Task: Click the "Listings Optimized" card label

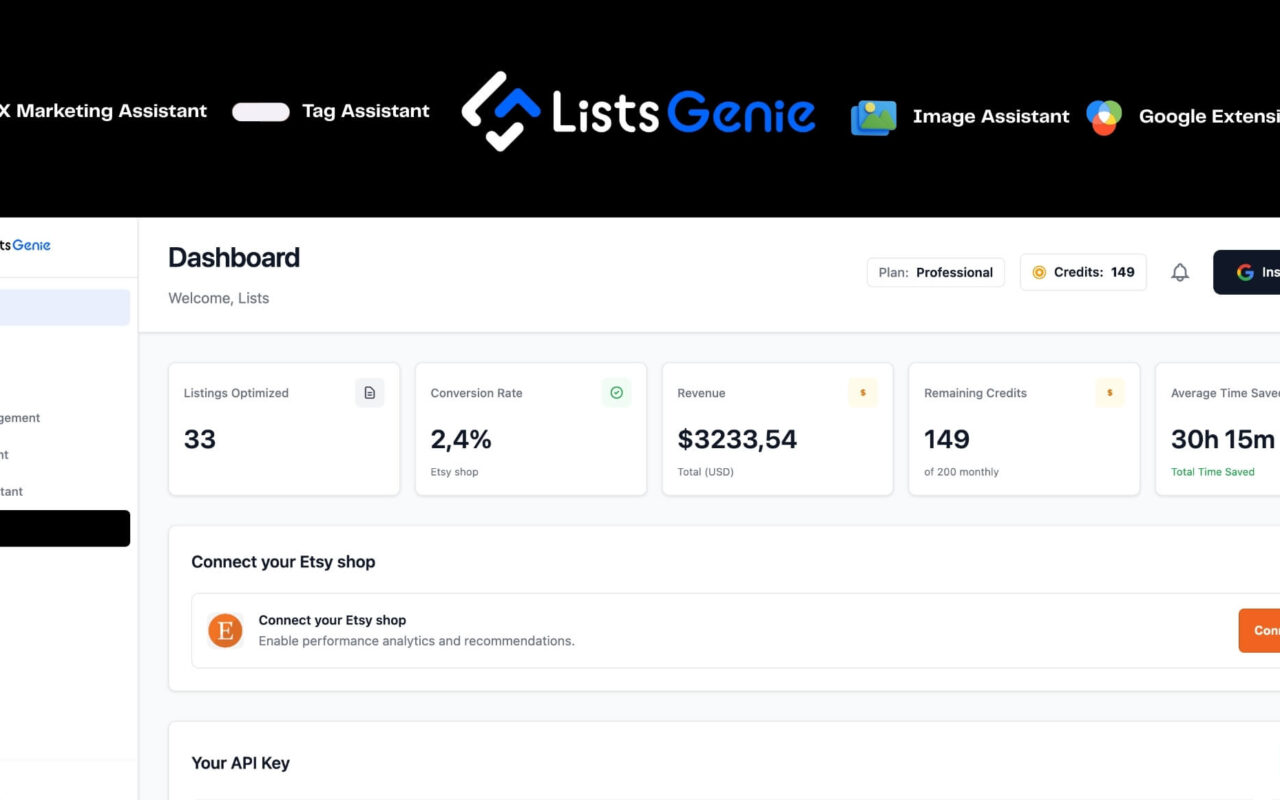Action: pyautogui.click(x=236, y=393)
